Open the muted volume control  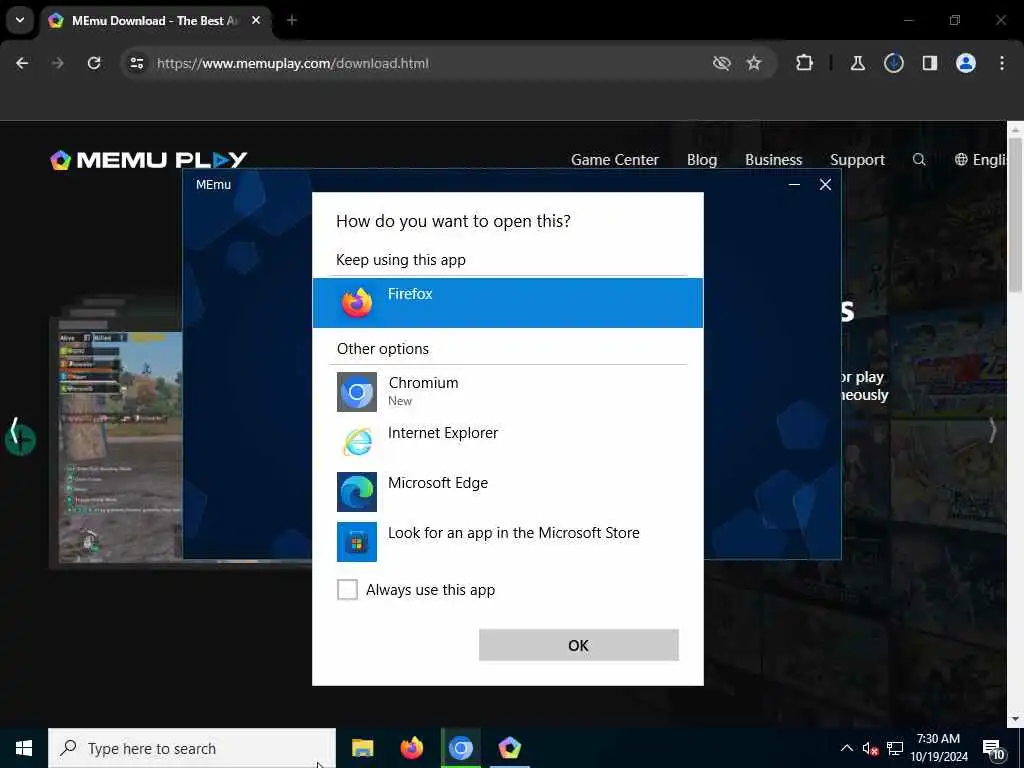[870, 749]
